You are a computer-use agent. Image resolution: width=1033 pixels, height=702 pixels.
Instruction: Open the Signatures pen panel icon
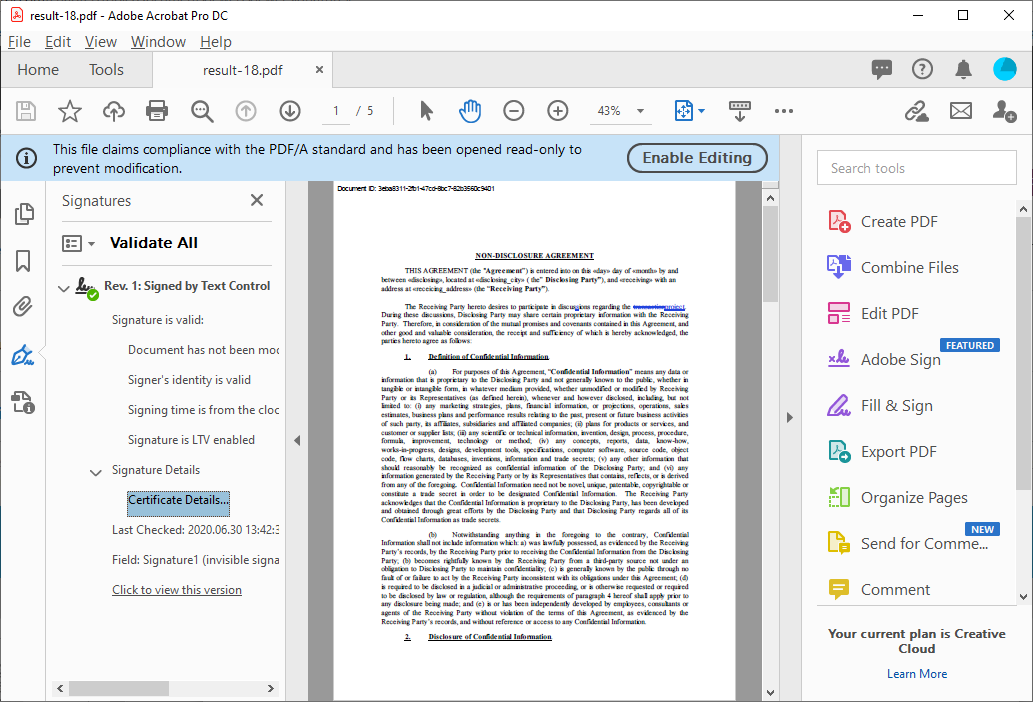pos(22,355)
